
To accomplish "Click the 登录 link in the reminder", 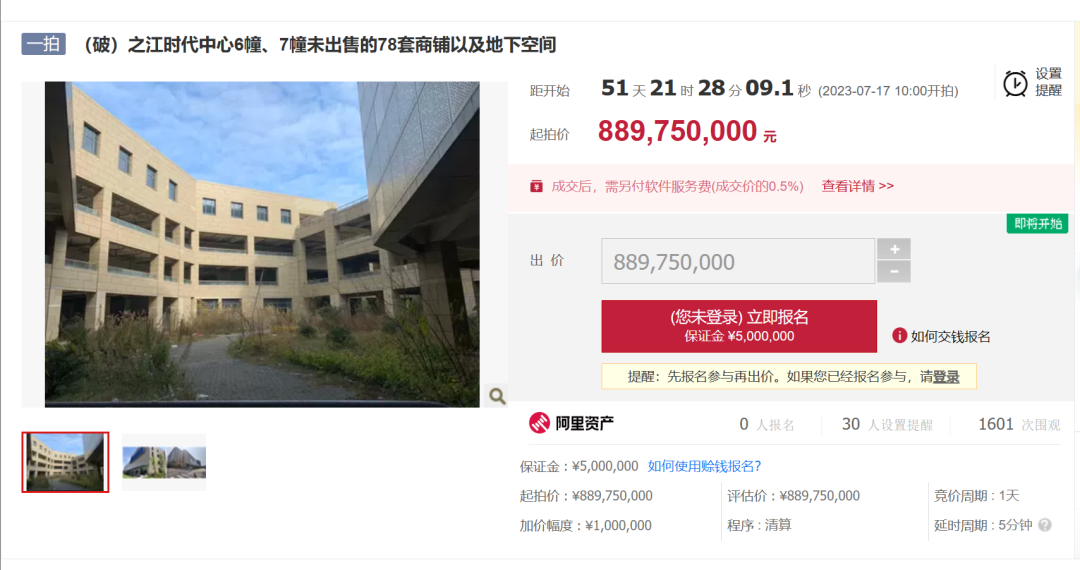I will pos(946,377).
